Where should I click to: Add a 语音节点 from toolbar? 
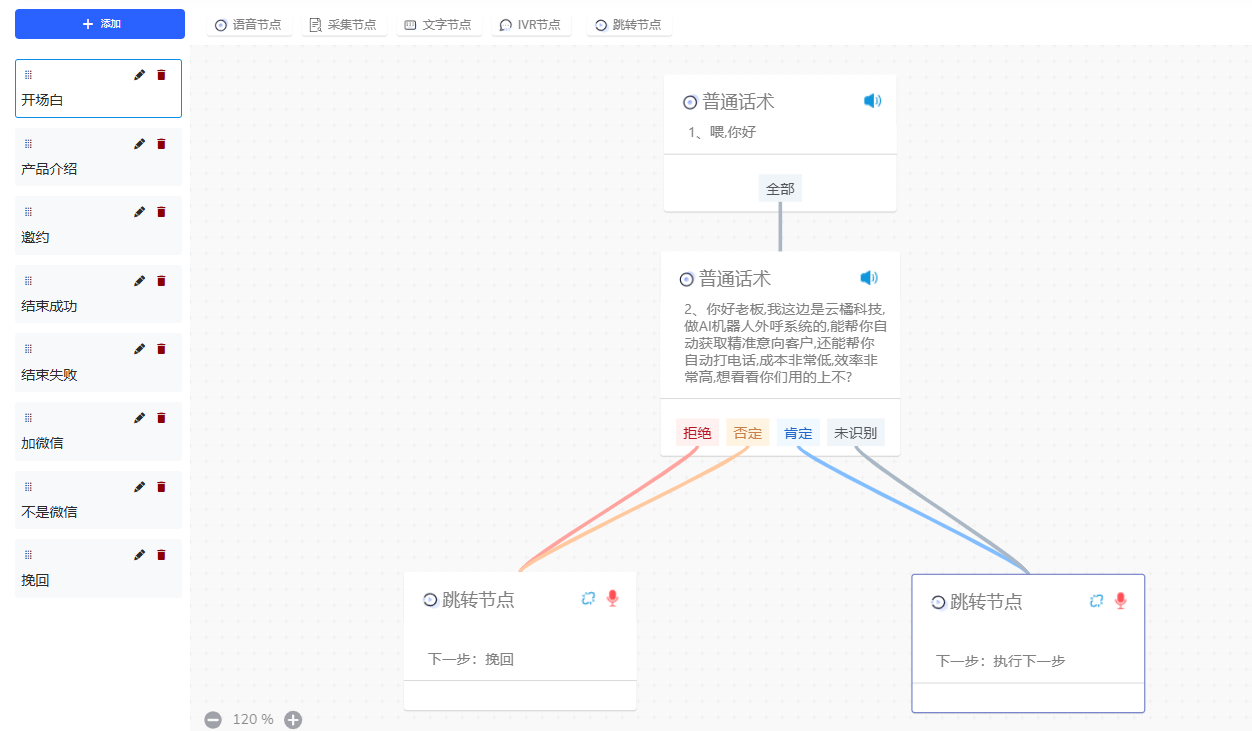(x=249, y=25)
